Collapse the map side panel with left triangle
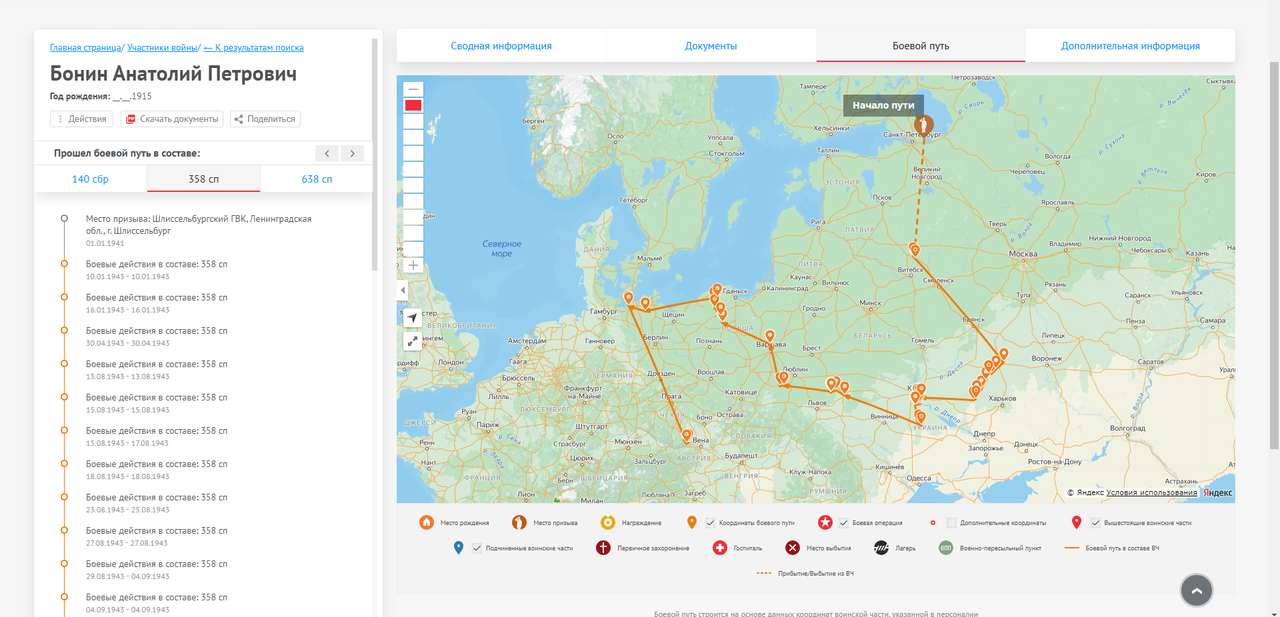This screenshot has height=617, width=1280. click(x=403, y=291)
